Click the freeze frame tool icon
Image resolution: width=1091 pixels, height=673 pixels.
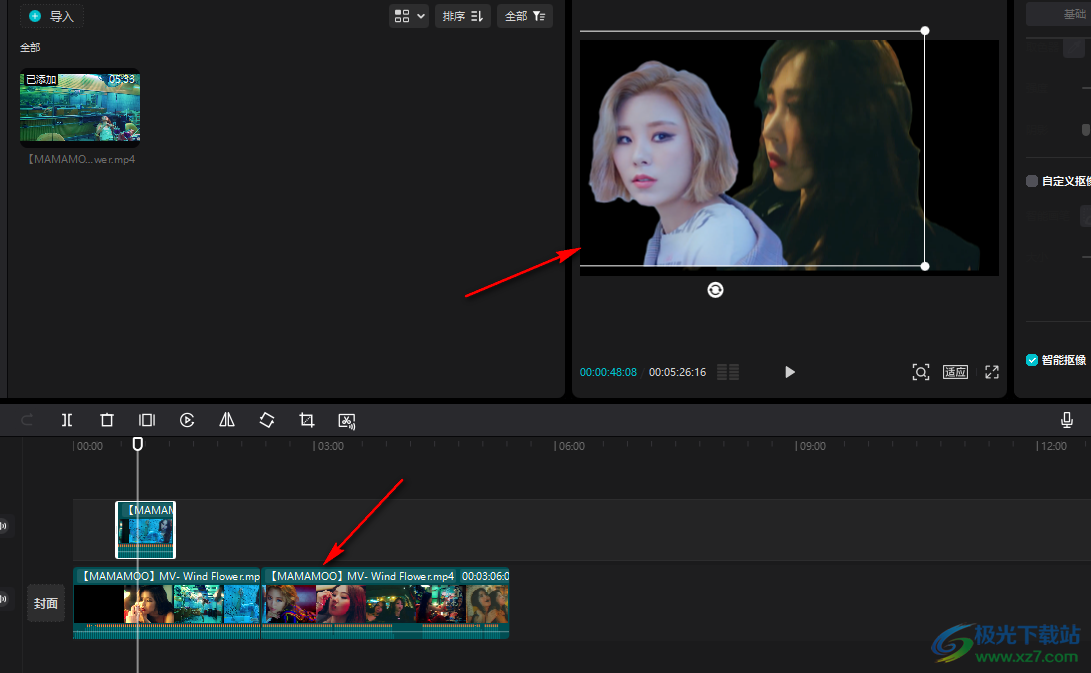(x=147, y=420)
